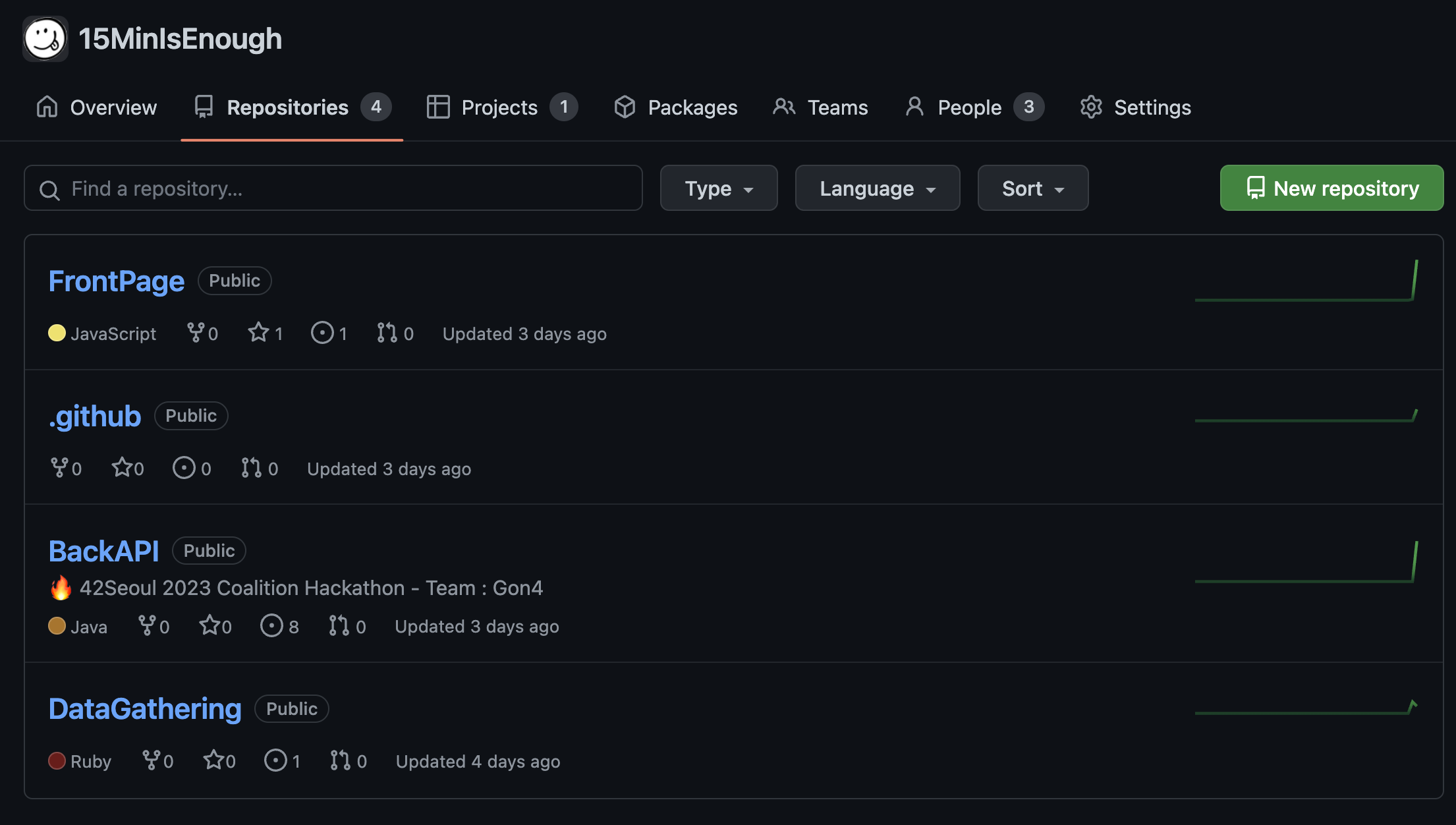Click the fork icon on DataGathering

pos(151,760)
